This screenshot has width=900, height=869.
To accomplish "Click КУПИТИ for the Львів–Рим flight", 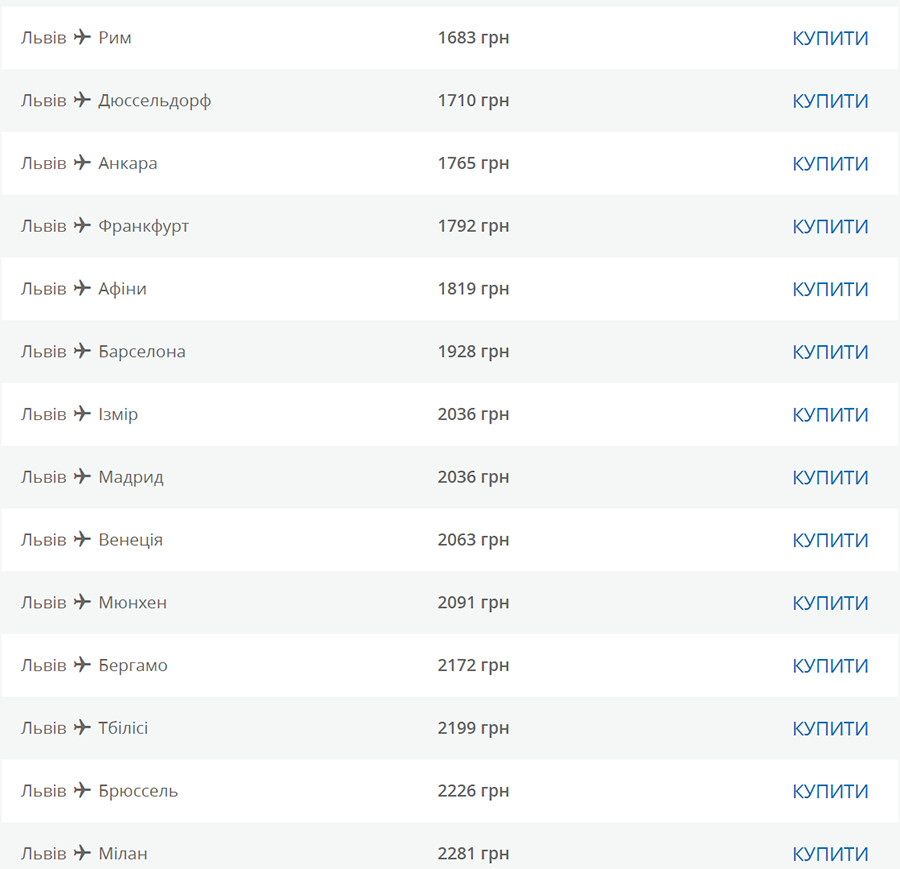I will pos(830,38).
